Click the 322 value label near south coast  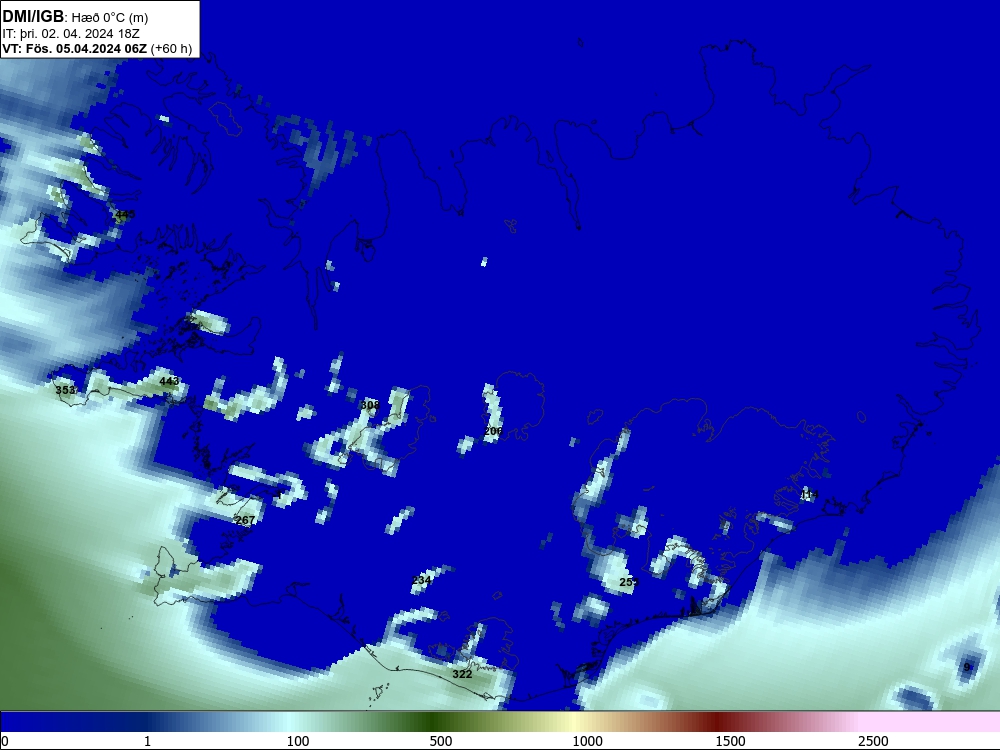[462, 674]
